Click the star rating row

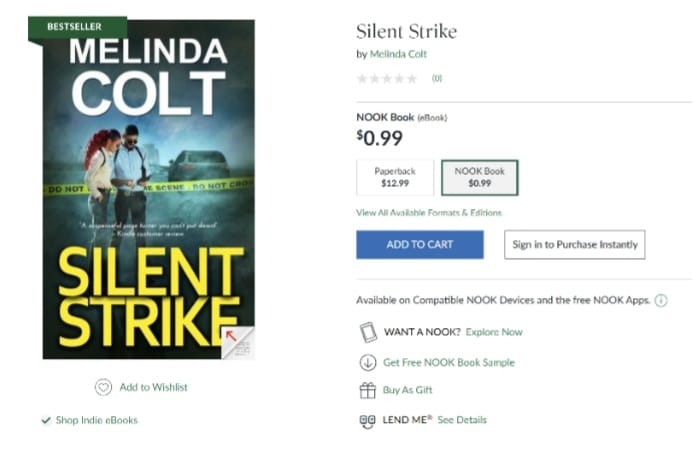pyautogui.click(x=387, y=78)
